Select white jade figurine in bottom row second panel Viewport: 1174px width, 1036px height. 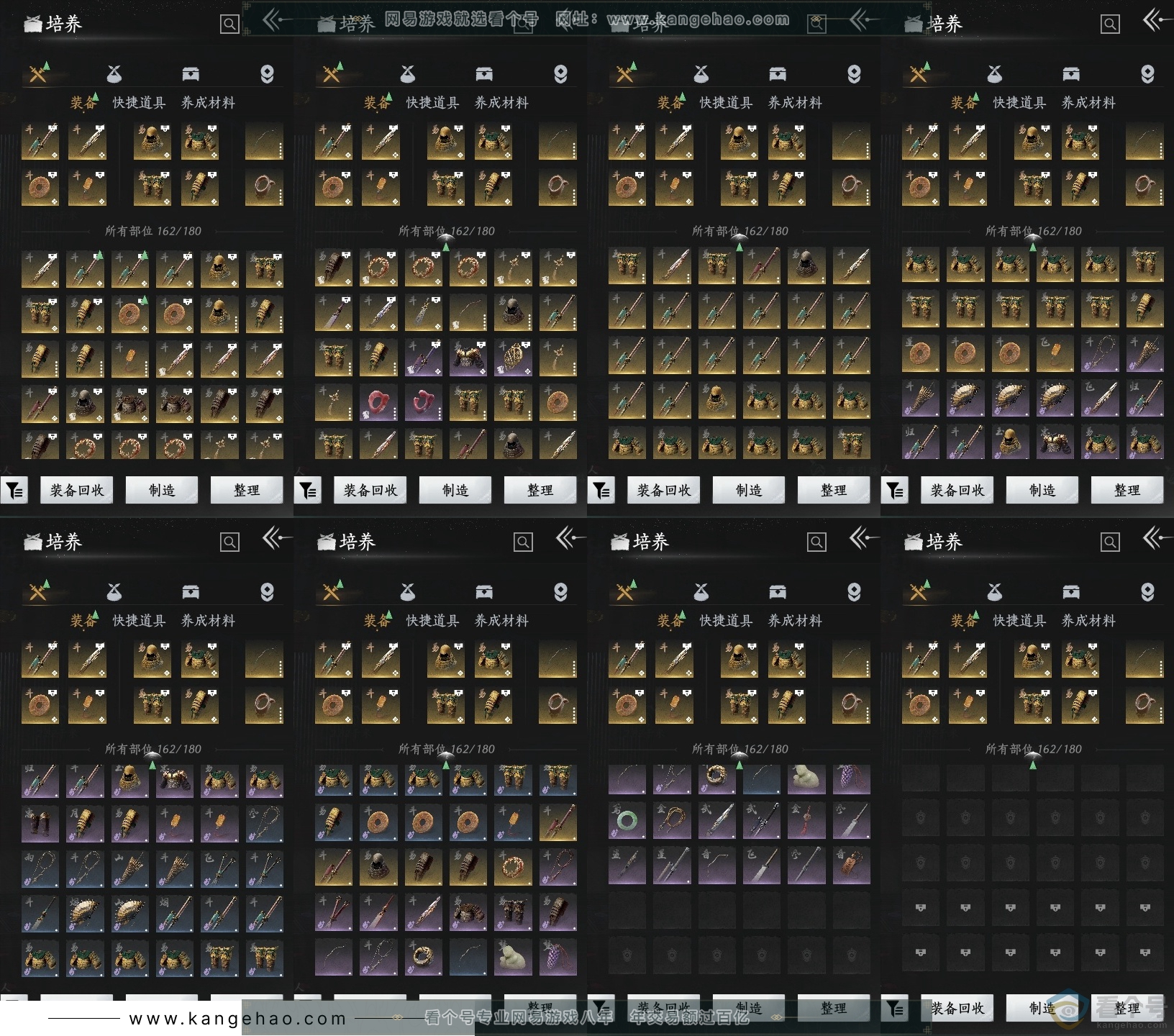(x=513, y=957)
